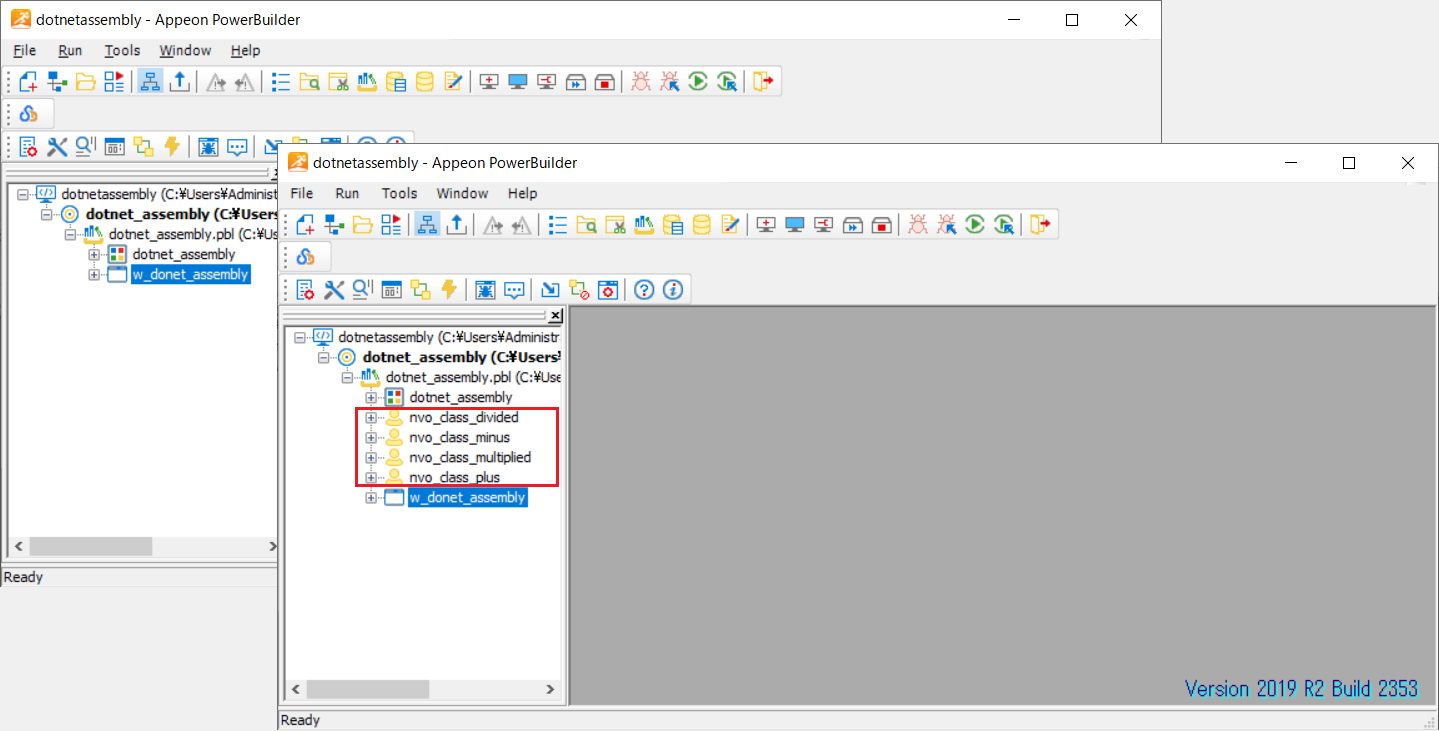Image resolution: width=1439 pixels, height=731 pixels.
Task: Click the Help question-mark icon on the PainterBar
Action: click(643, 289)
